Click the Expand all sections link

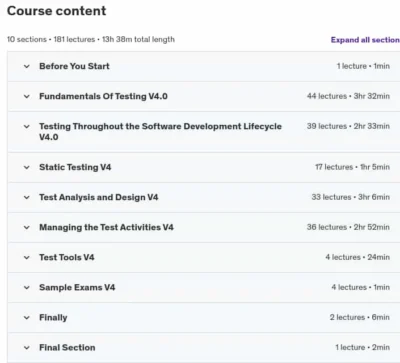[x=365, y=40]
